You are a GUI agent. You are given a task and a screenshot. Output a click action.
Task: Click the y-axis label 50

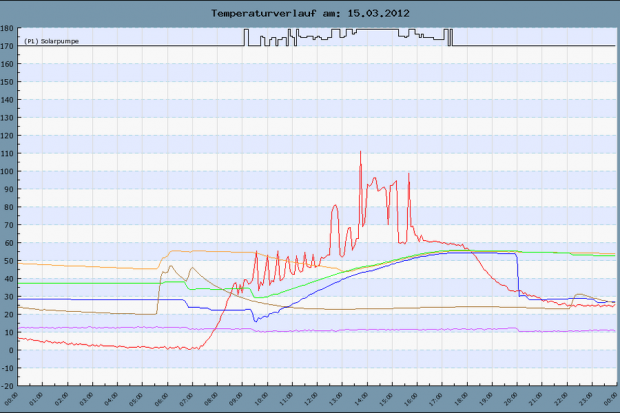point(9,261)
